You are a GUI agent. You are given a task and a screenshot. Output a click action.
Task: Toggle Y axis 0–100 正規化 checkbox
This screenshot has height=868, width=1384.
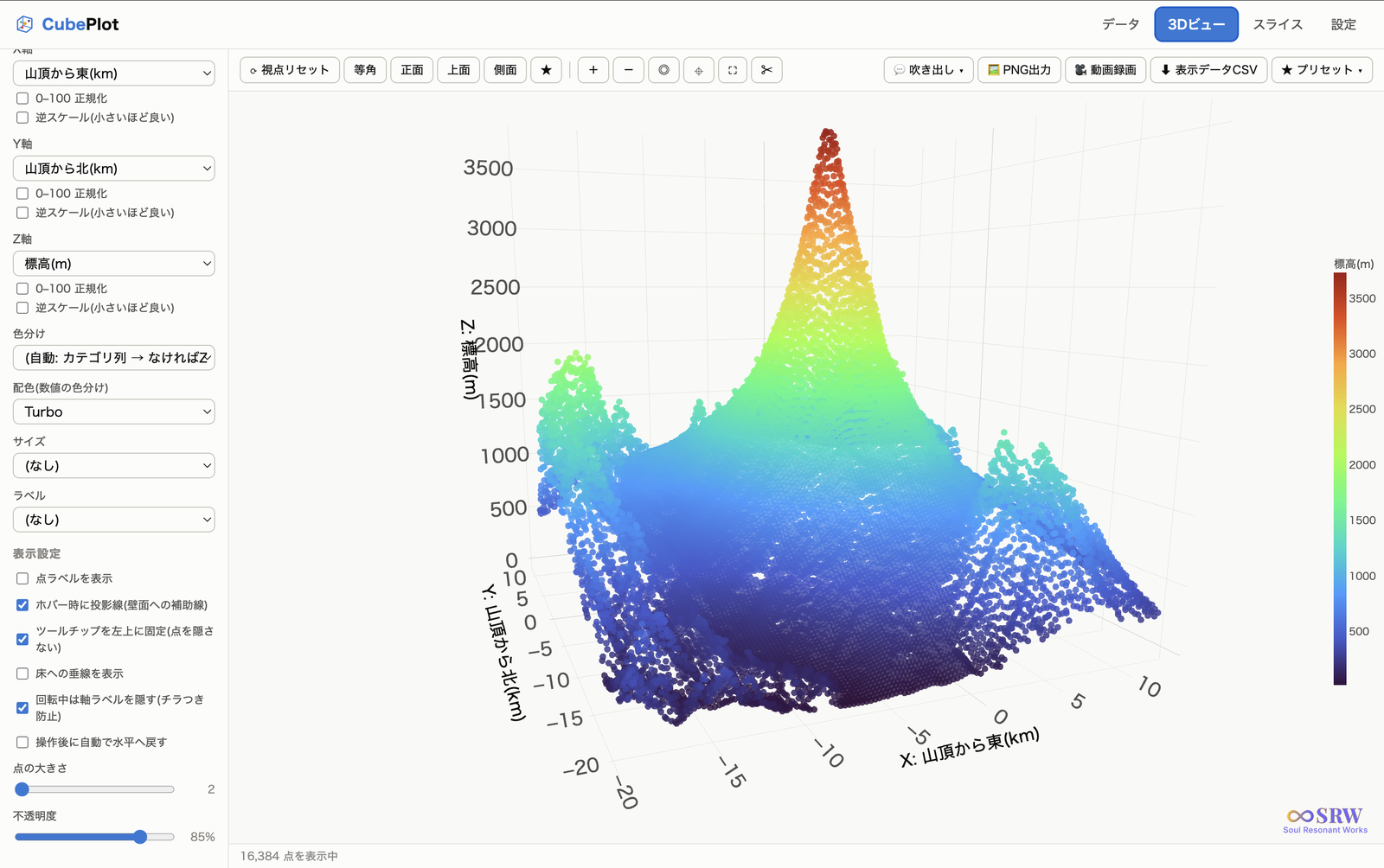tap(22, 194)
